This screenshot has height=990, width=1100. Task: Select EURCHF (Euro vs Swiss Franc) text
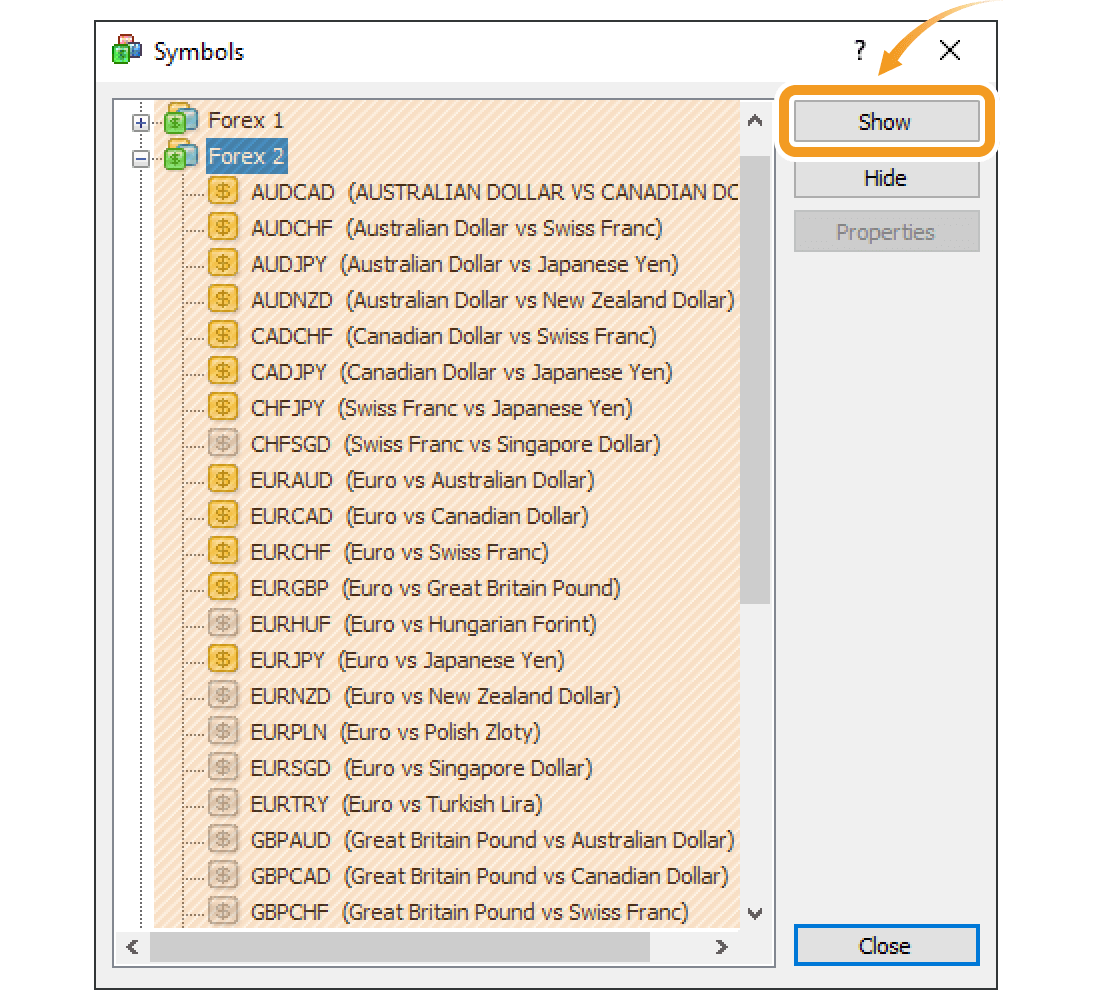399,552
